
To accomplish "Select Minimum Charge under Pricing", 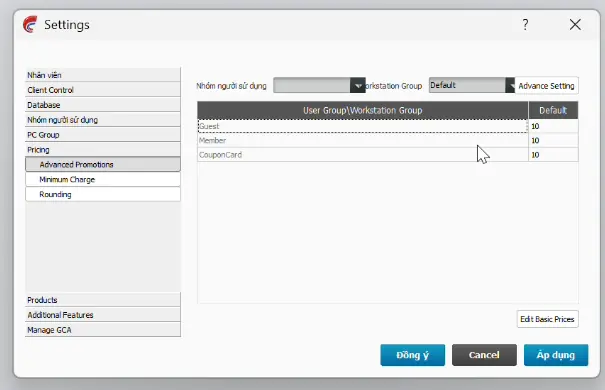I will pos(103,179).
